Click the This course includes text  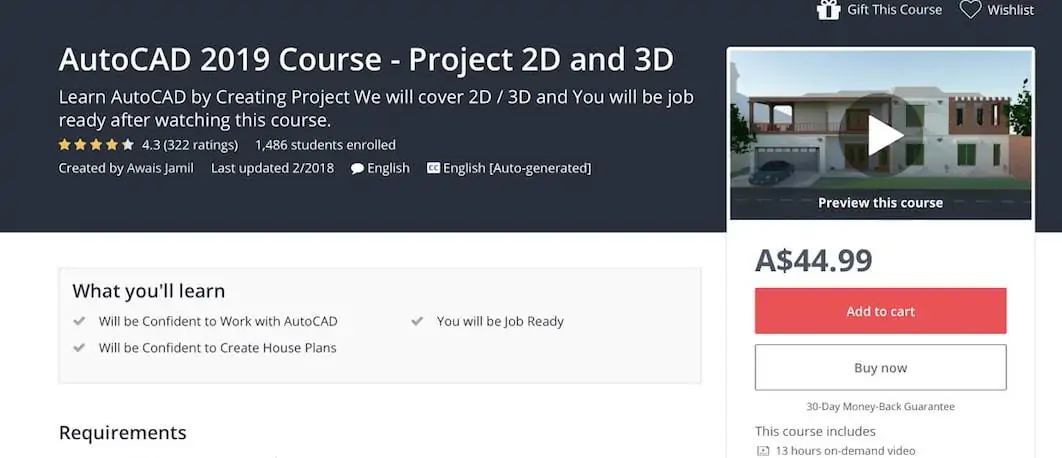click(x=815, y=432)
